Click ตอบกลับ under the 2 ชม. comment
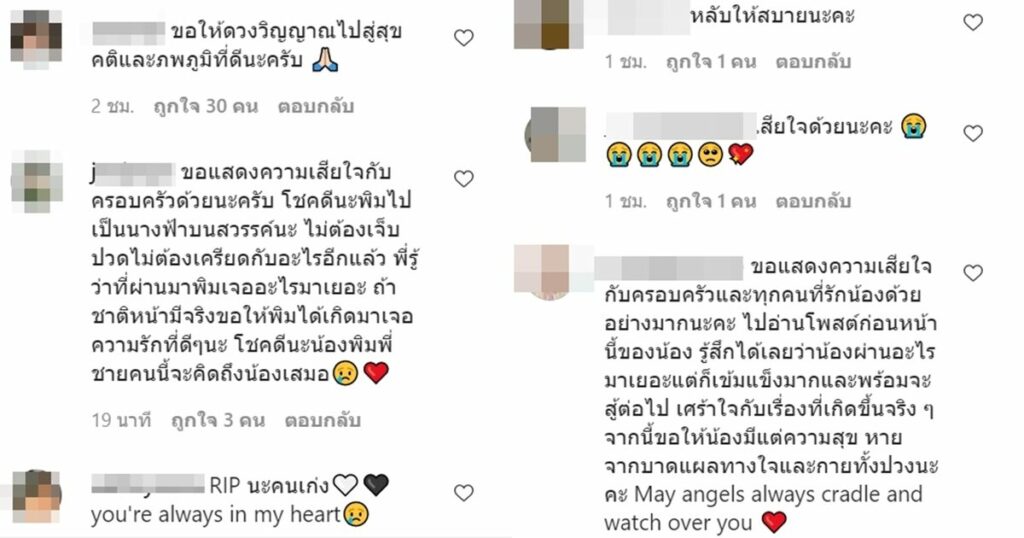Viewport: 1024px width, 538px height. click(x=315, y=106)
